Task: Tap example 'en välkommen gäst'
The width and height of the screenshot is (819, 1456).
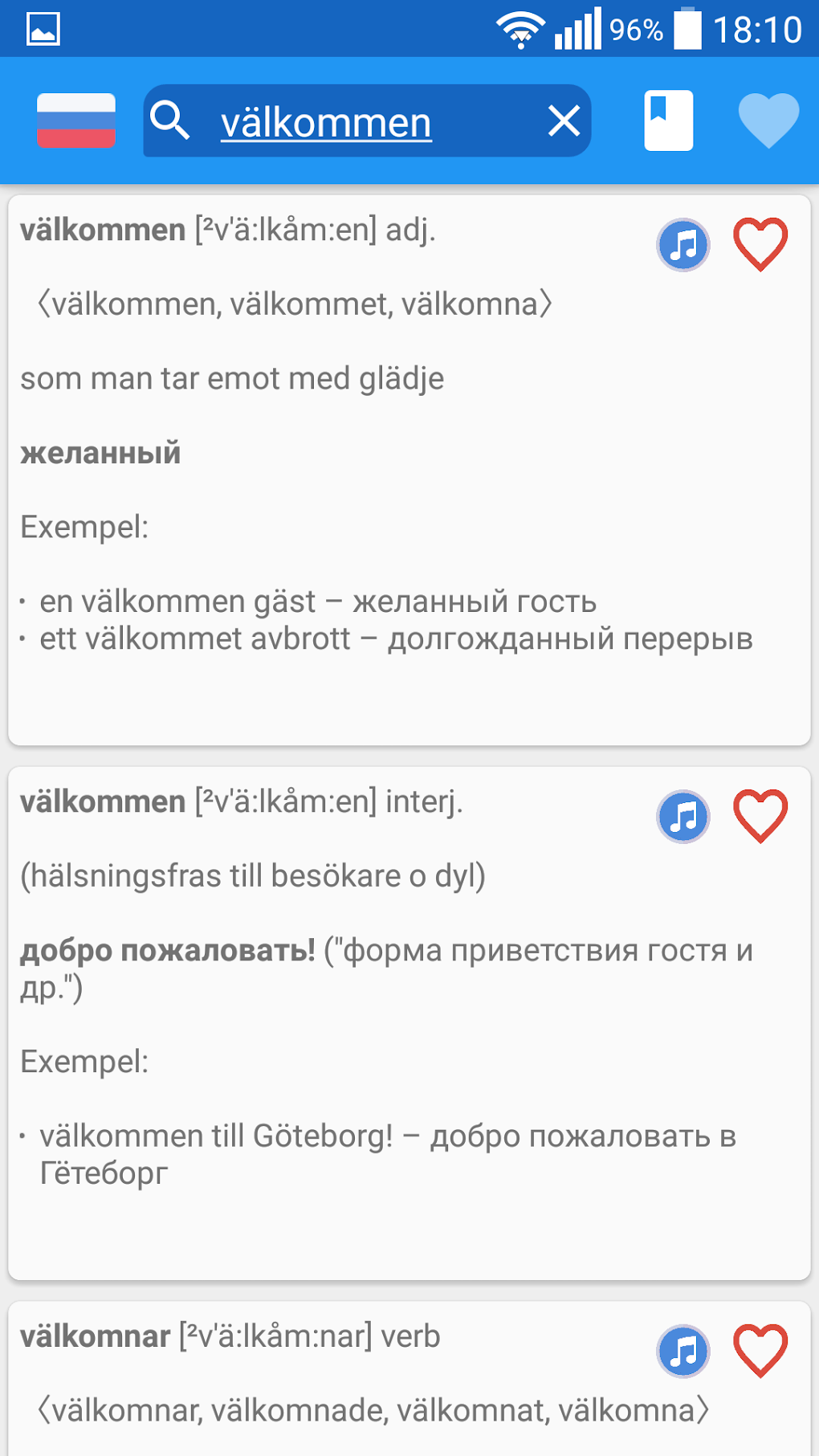Action: (x=178, y=602)
